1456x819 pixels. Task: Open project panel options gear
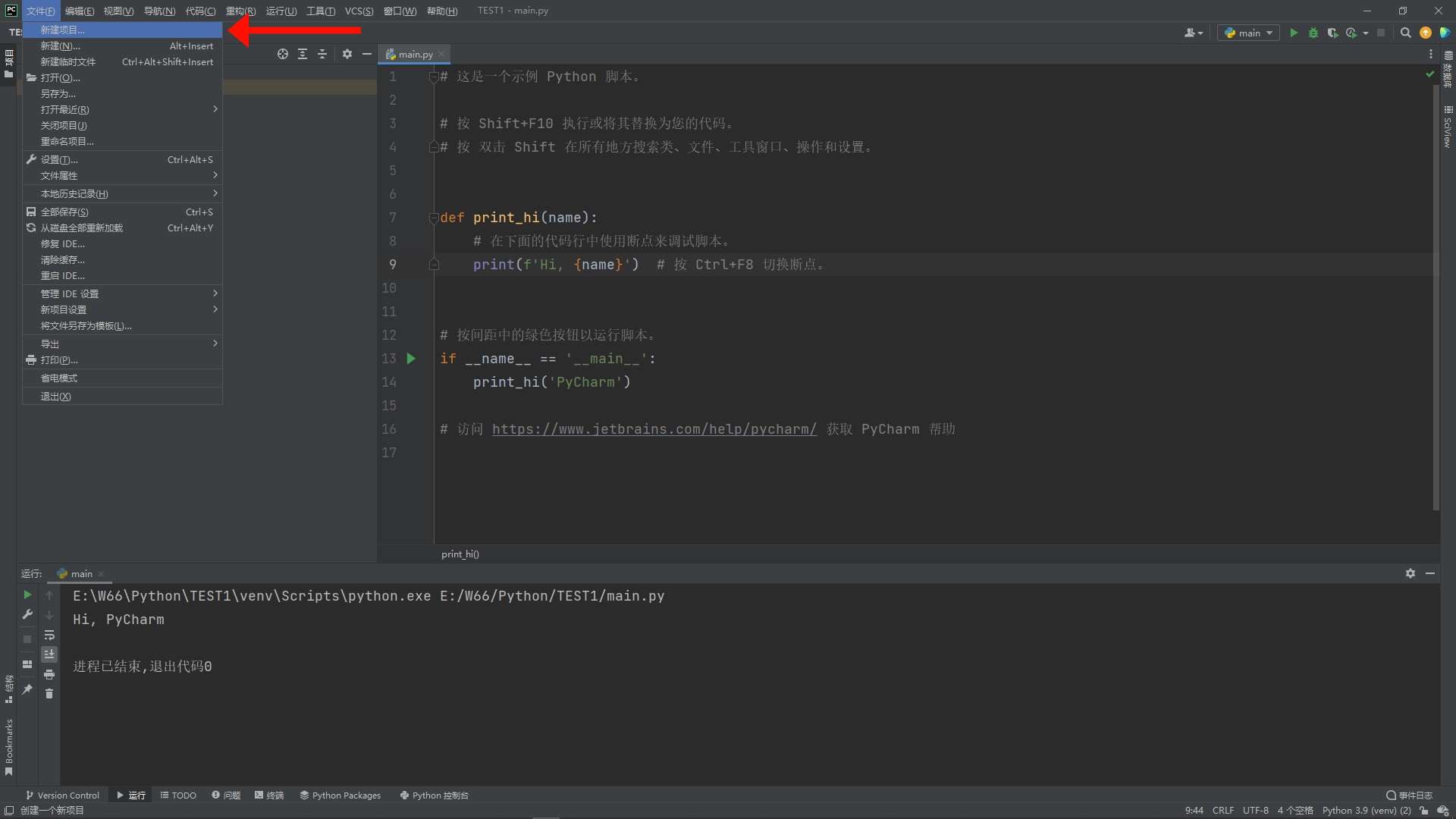click(x=347, y=54)
